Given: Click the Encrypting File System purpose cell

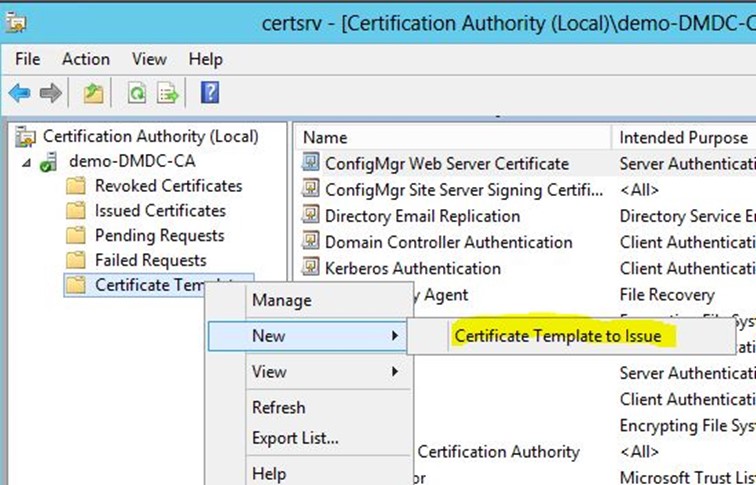Looking at the screenshot, I should tap(688, 426).
